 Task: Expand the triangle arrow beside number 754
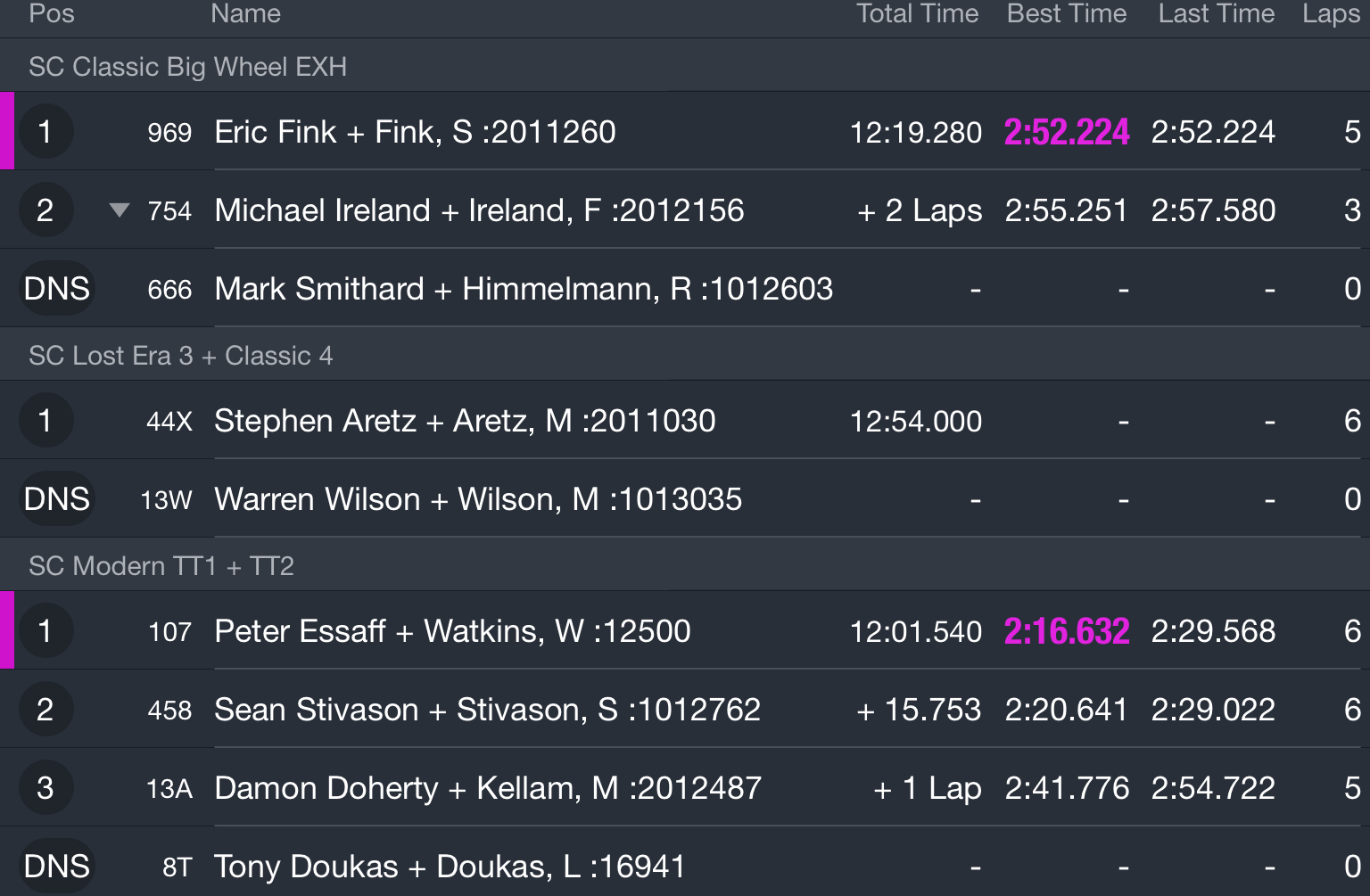[120, 210]
